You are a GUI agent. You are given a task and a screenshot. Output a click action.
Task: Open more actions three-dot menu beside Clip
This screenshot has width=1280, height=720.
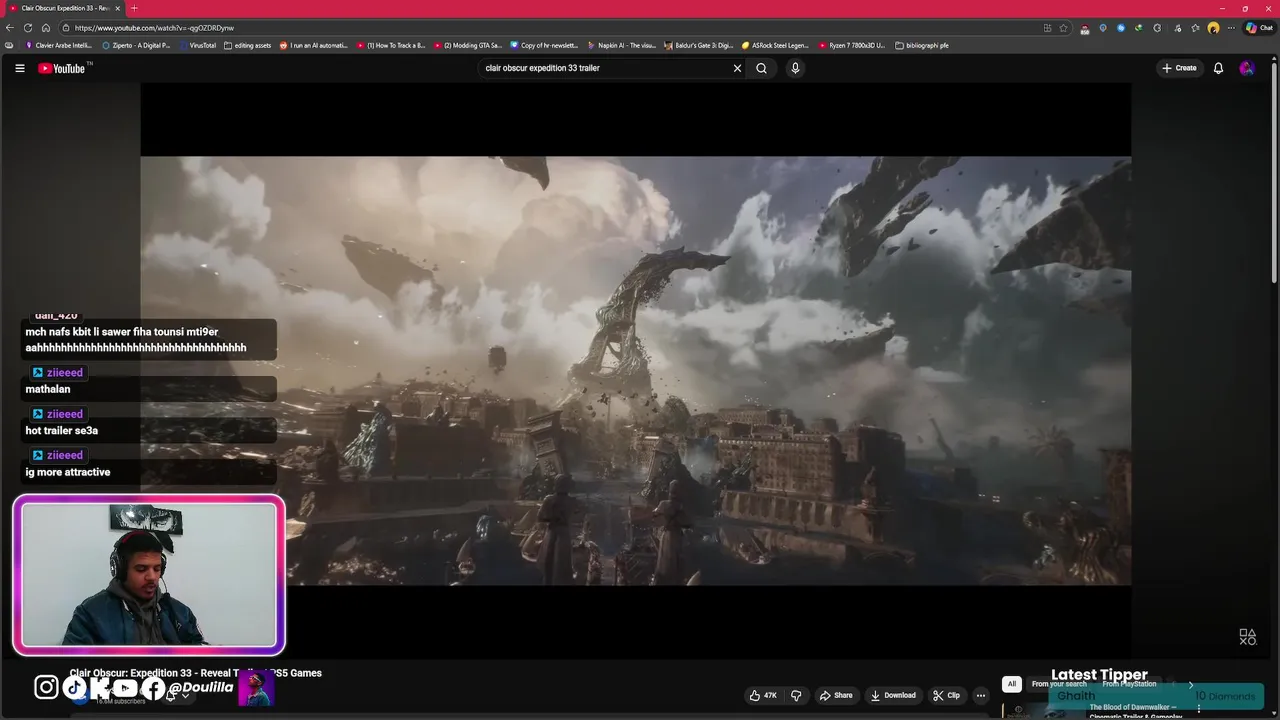tap(981, 695)
